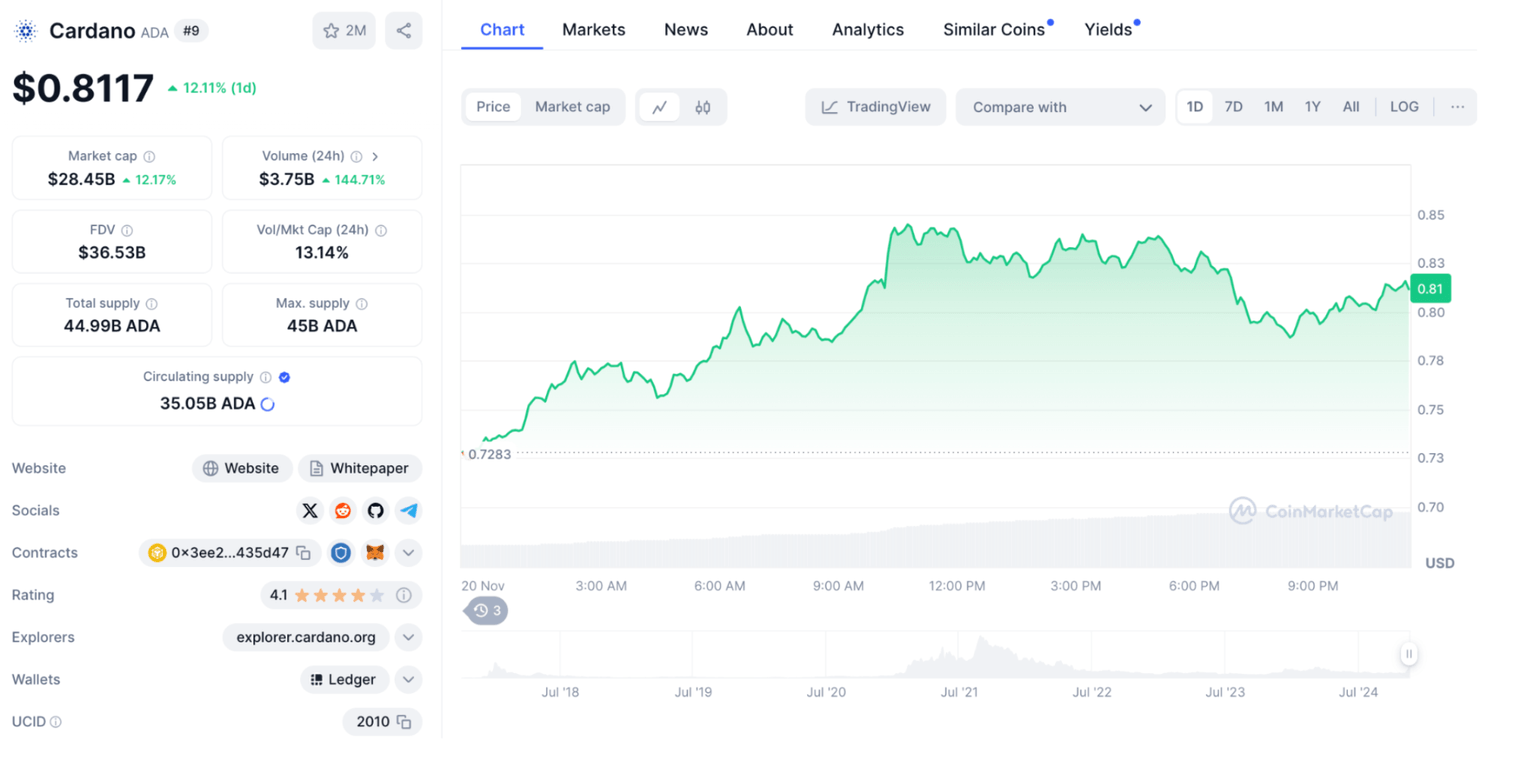Open Cardano's X (Twitter) social link

point(310,511)
